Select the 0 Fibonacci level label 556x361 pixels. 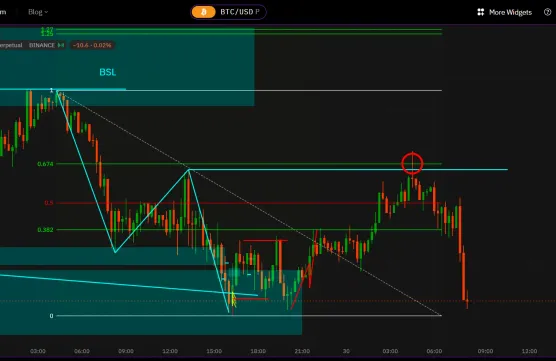51,316
